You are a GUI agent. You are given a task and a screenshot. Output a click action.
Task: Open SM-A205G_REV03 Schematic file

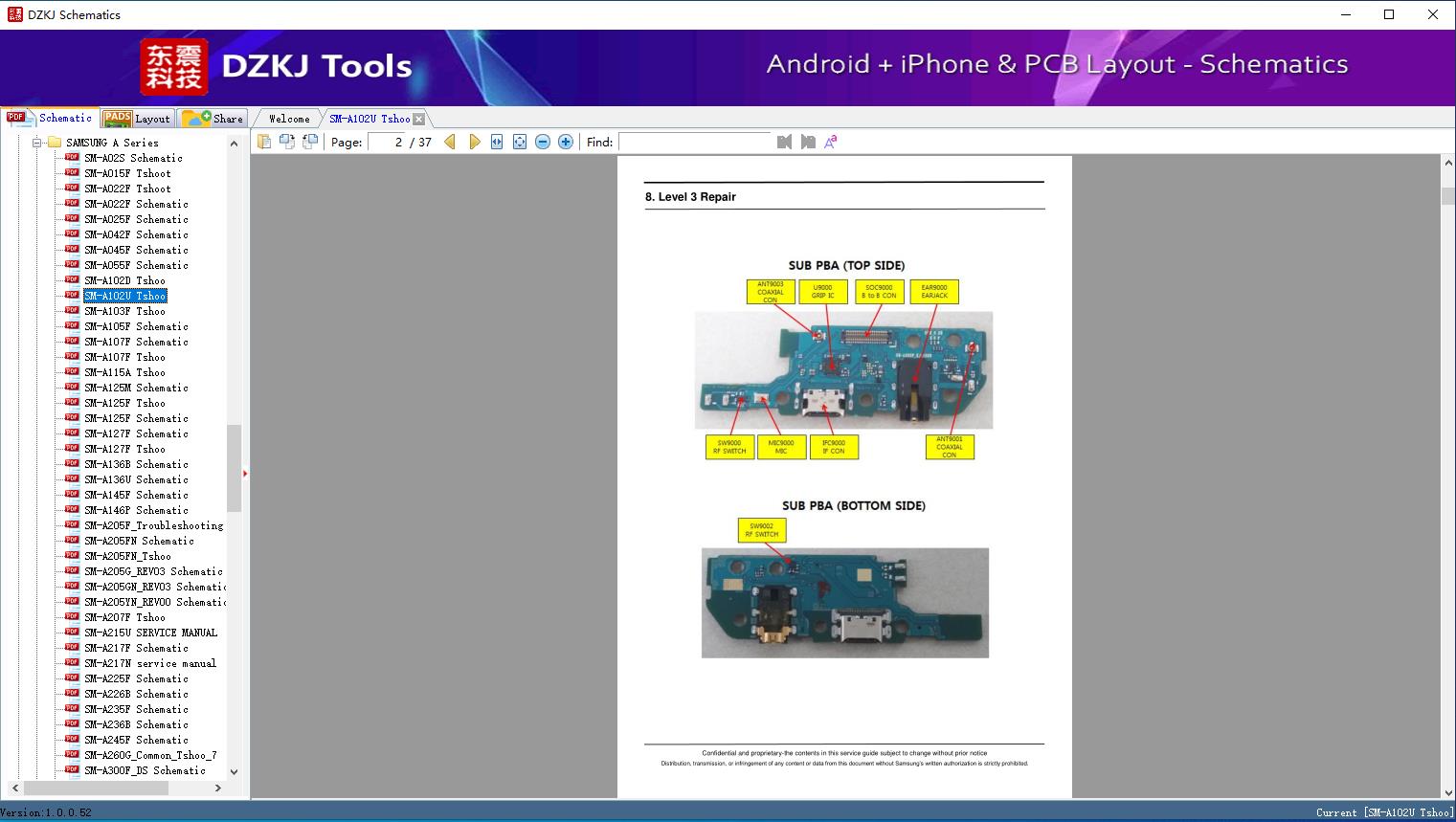pos(153,571)
